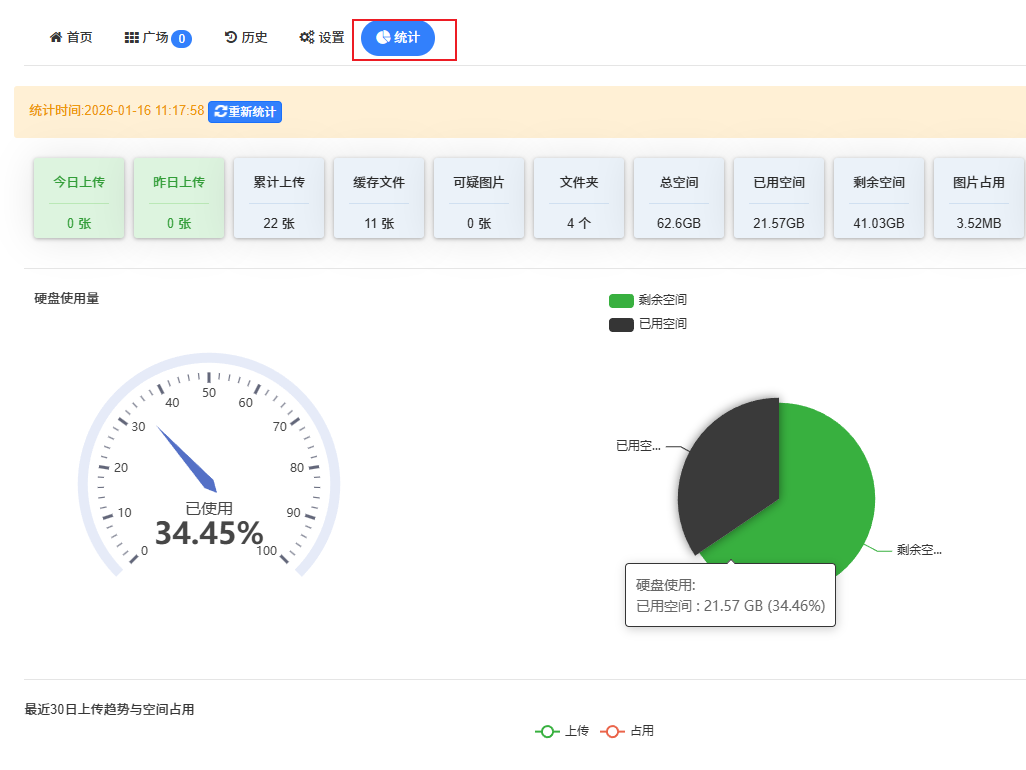Click the pie chart icon in 统计

coord(383,37)
